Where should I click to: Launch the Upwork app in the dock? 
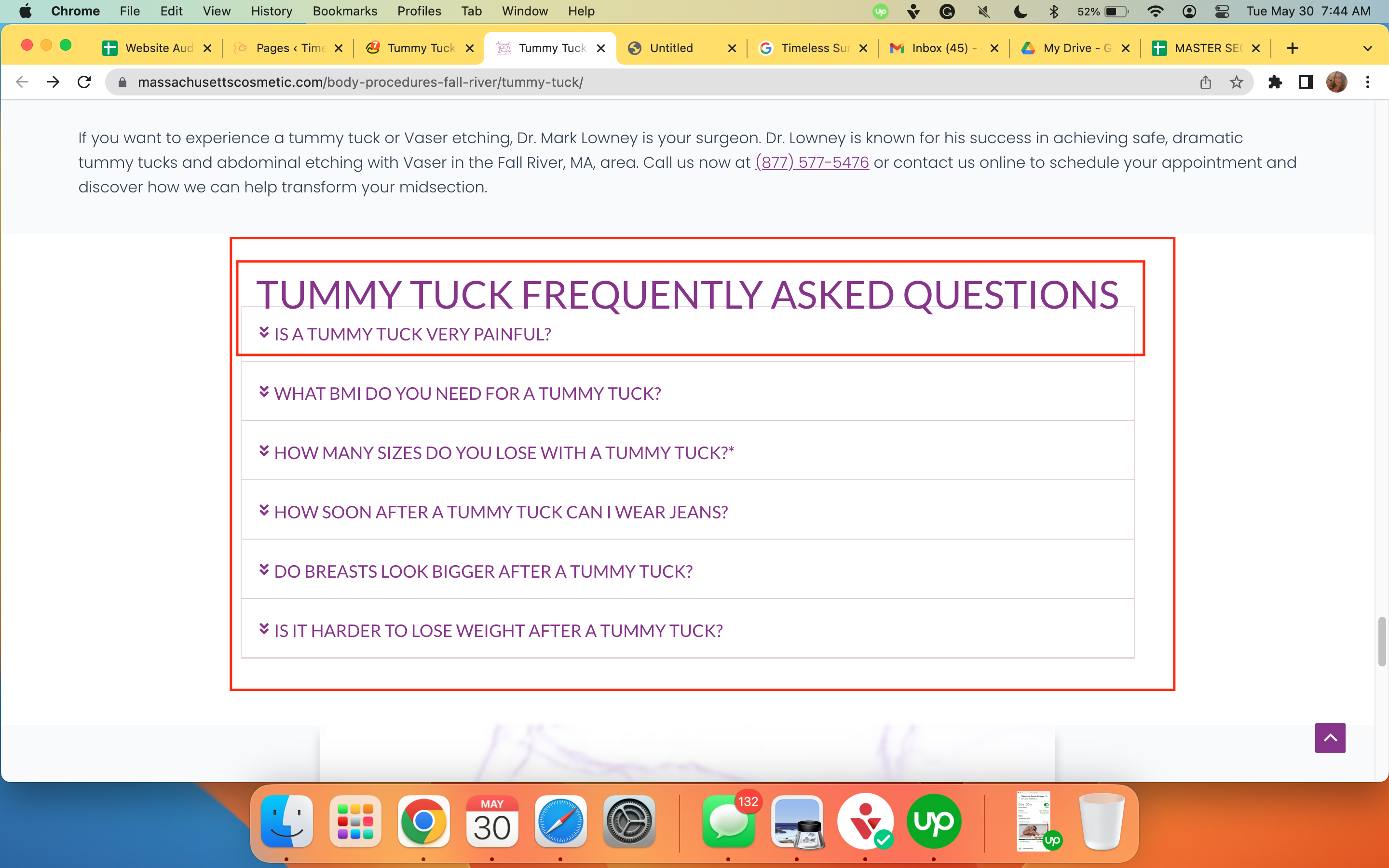(934, 822)
